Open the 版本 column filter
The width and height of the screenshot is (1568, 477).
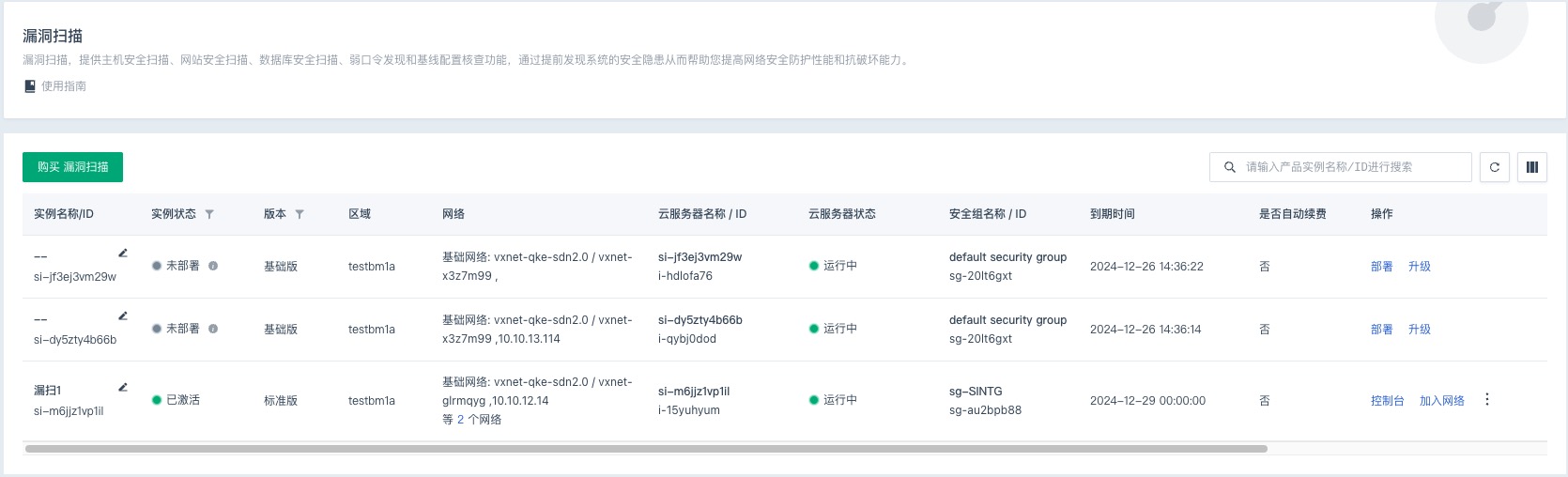click(300, 214)
